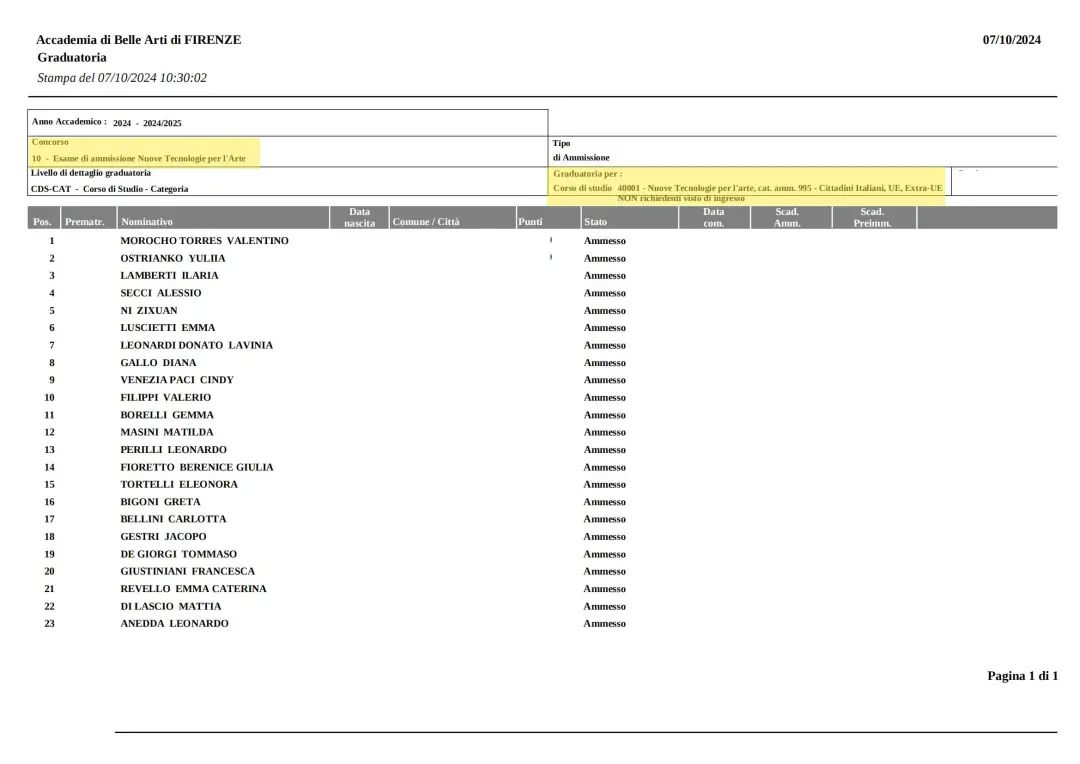Click the Scad. Preimm. column header
This screenshot has width=1080, height=764.
pyautogui.click(x=872, y=217)
